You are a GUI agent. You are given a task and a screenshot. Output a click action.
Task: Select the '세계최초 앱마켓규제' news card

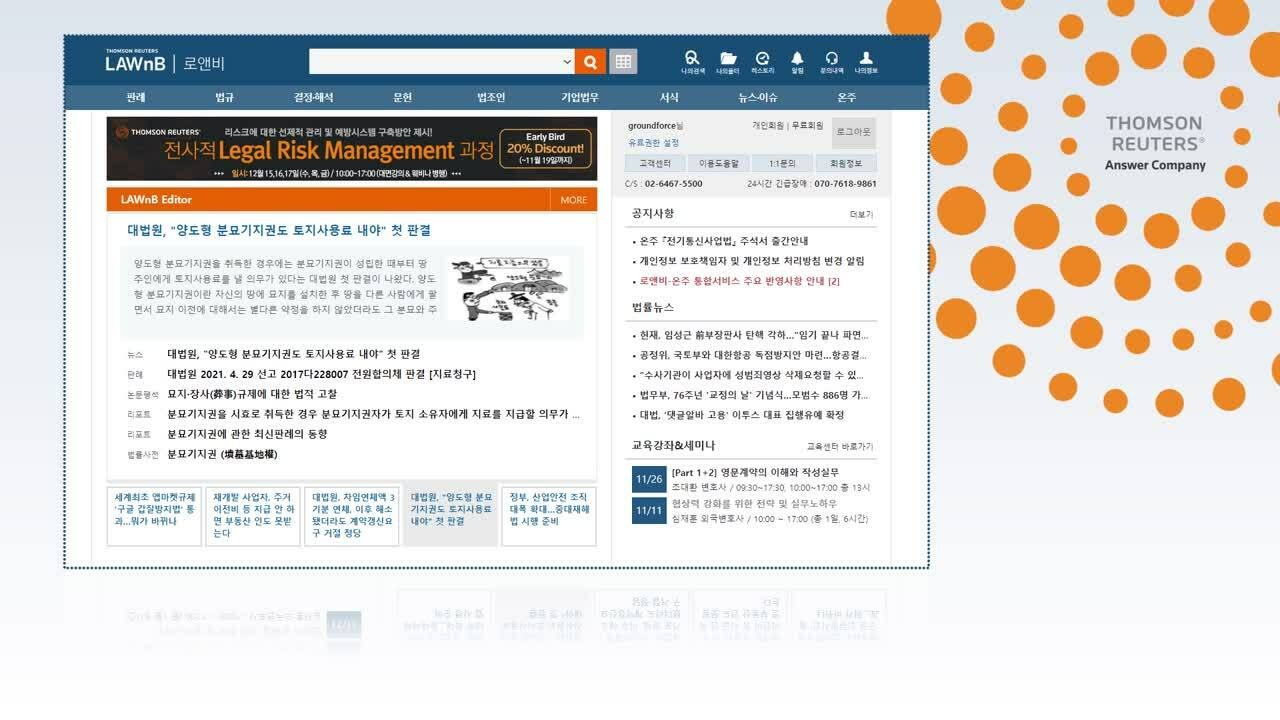[x=155, y=516]
